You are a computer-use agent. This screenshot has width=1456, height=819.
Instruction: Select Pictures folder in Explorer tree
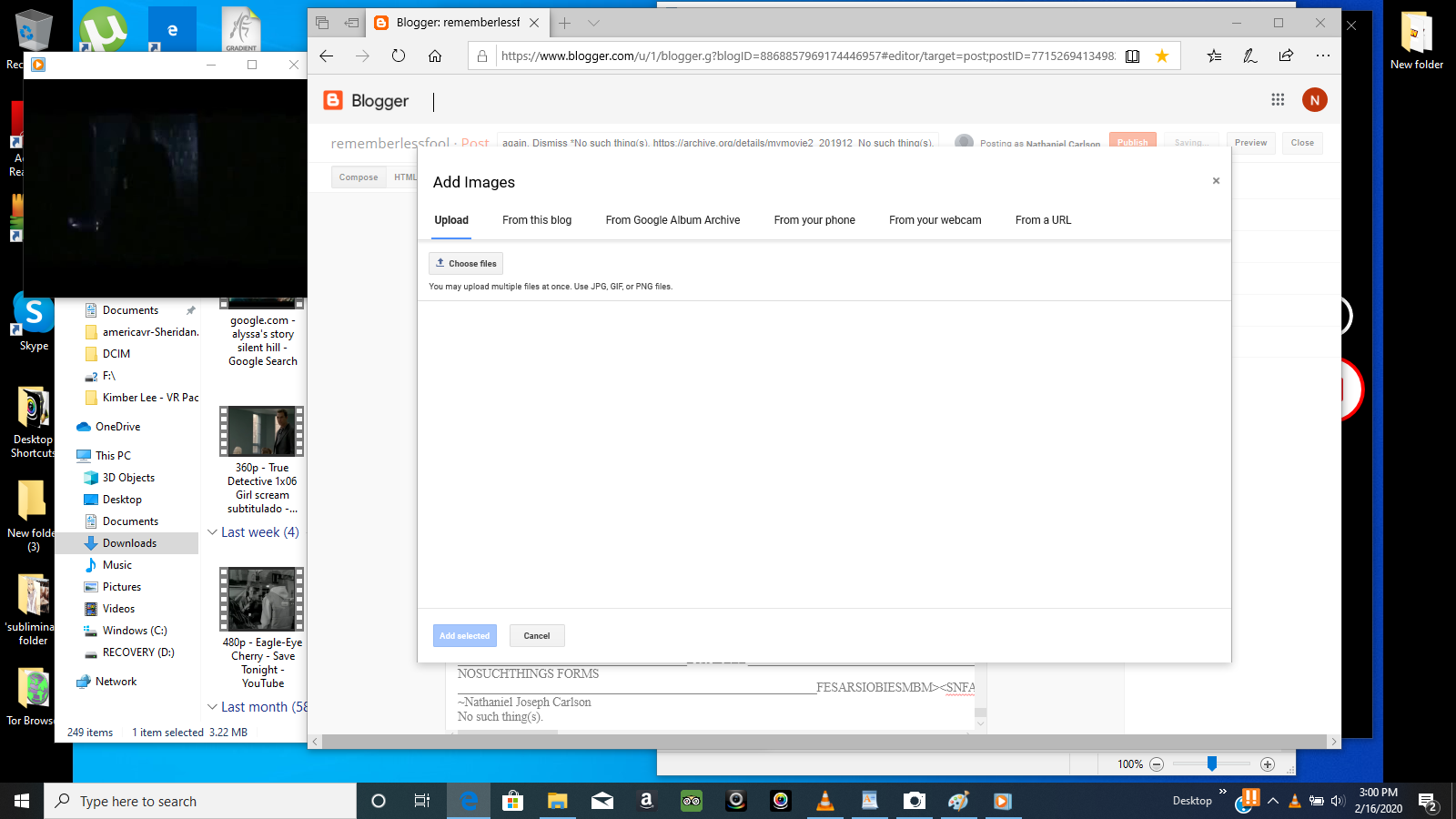click(x=121, y=587)
